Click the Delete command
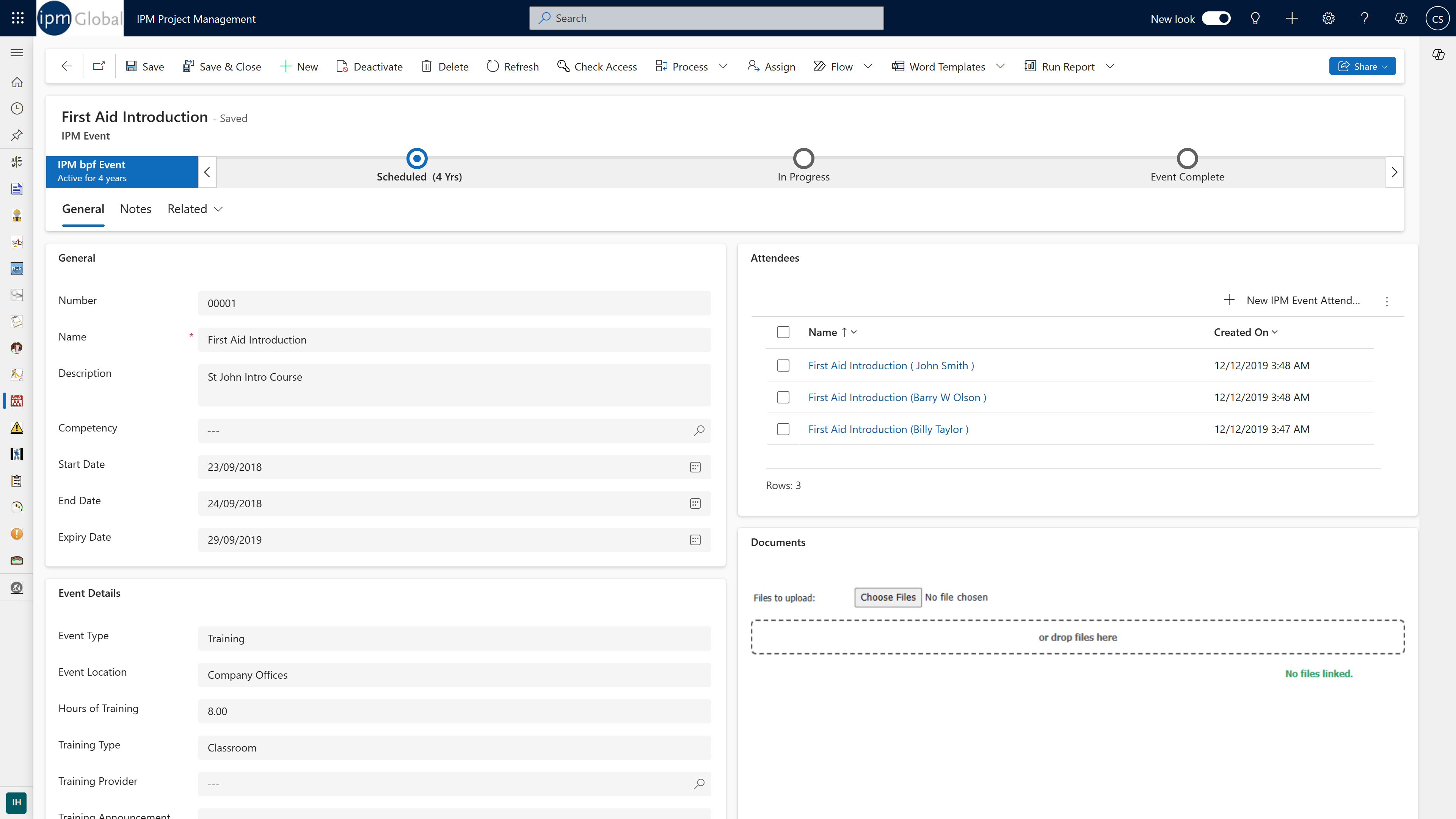The image size is (1456, 819). (x=445, y=66)
